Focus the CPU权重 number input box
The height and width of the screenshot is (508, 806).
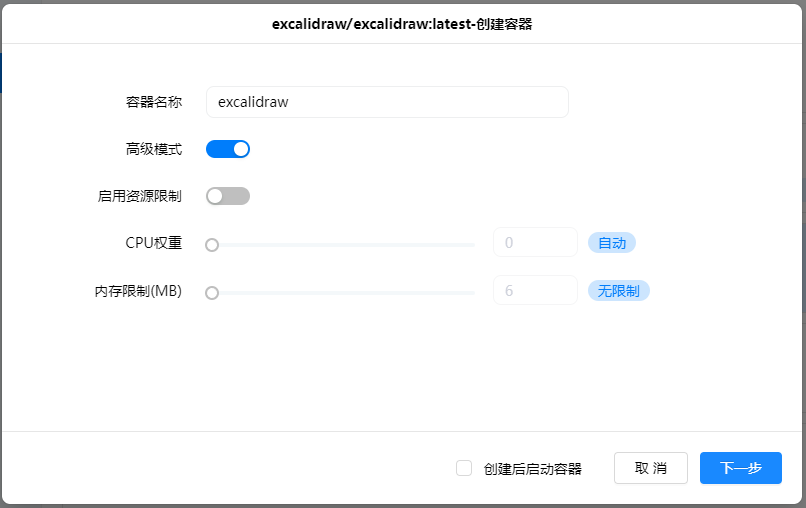[535, 243]
